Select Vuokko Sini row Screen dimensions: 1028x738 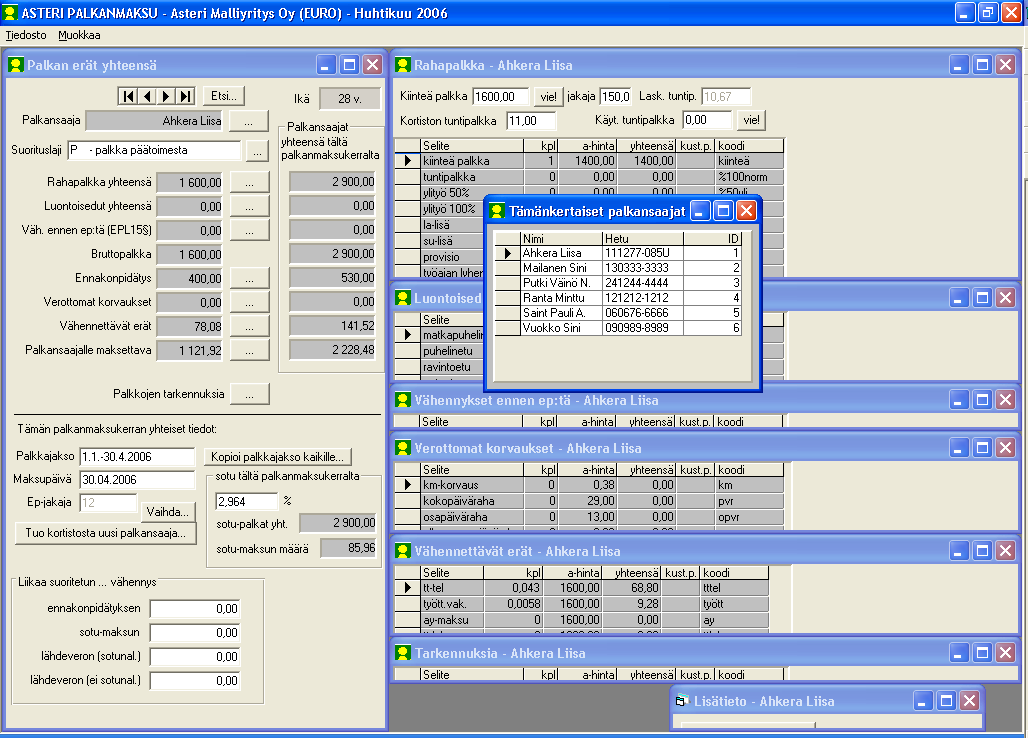(x=618, y=328)
